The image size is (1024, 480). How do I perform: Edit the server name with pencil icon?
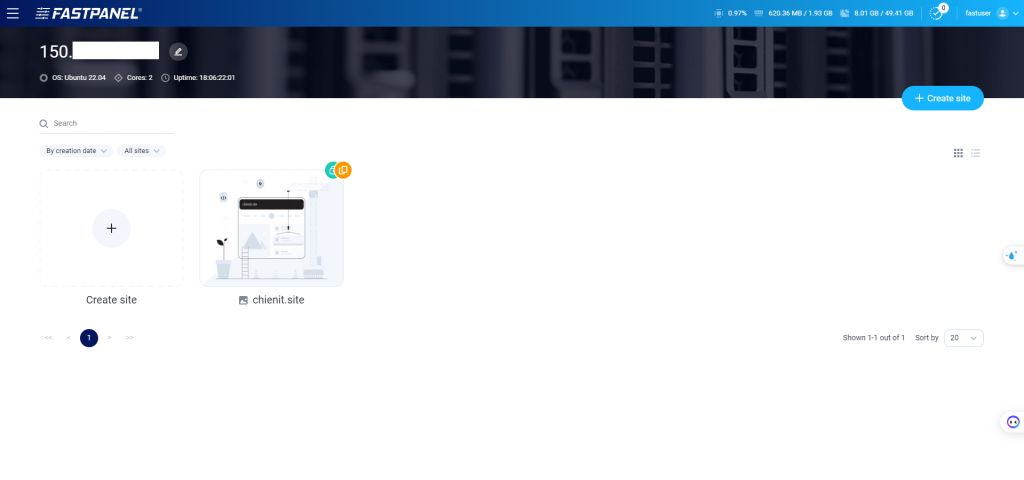click(178, 52)
